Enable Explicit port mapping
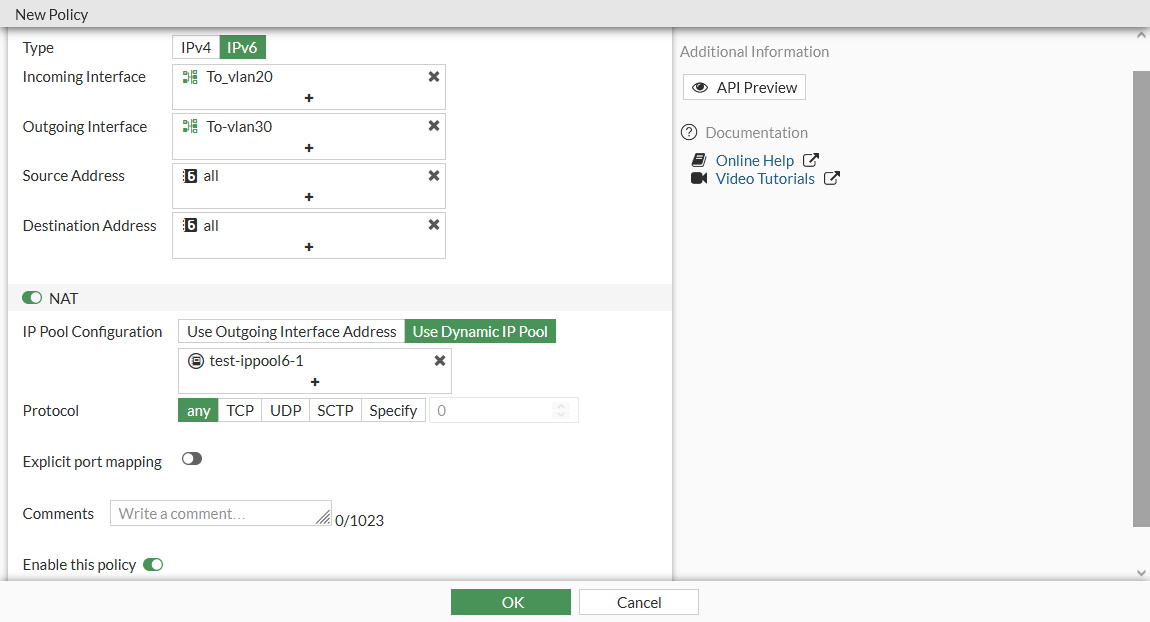 pyautogui.click(x=191, y=457)
